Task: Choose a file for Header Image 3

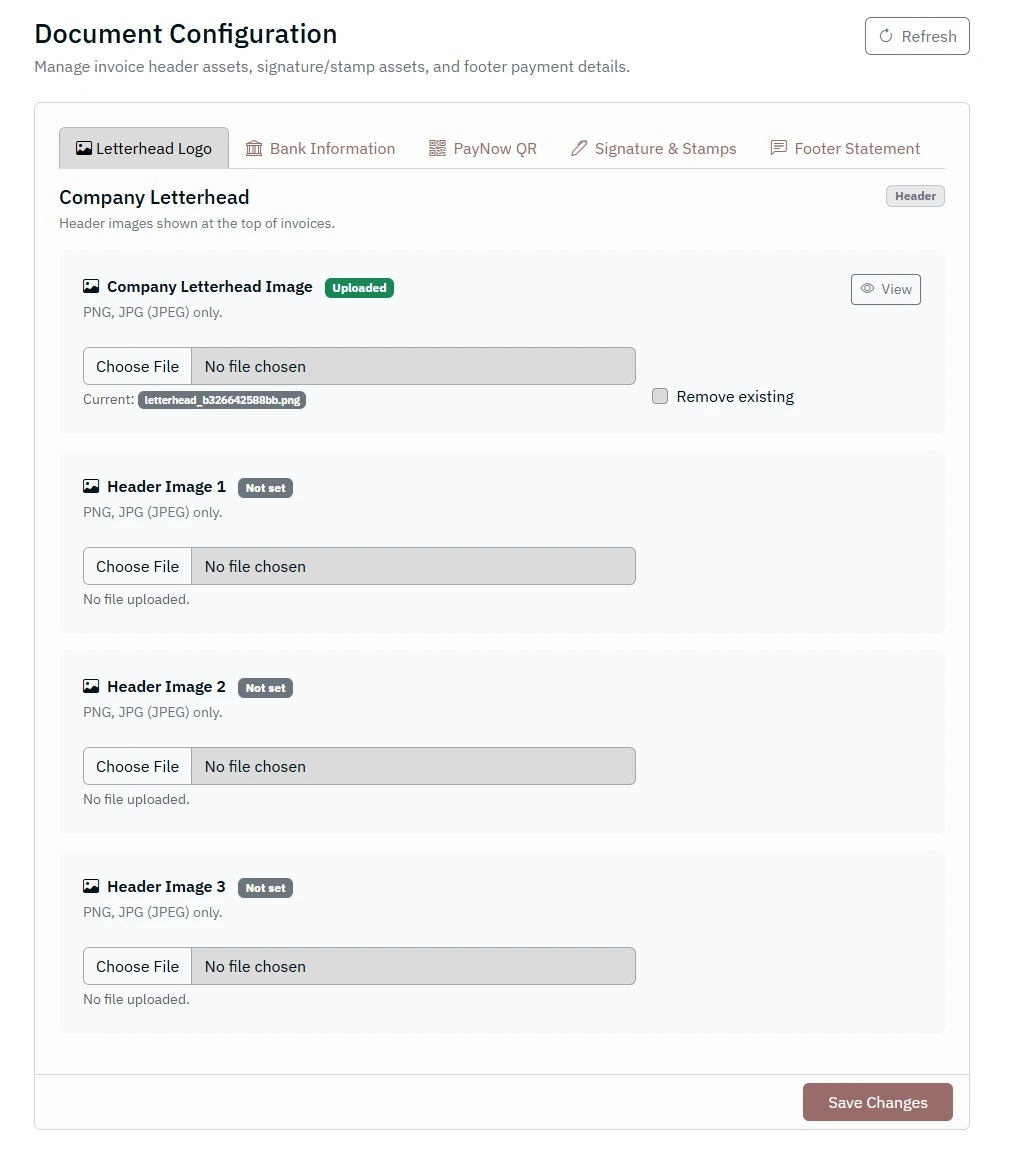Action: coord(138,966)
